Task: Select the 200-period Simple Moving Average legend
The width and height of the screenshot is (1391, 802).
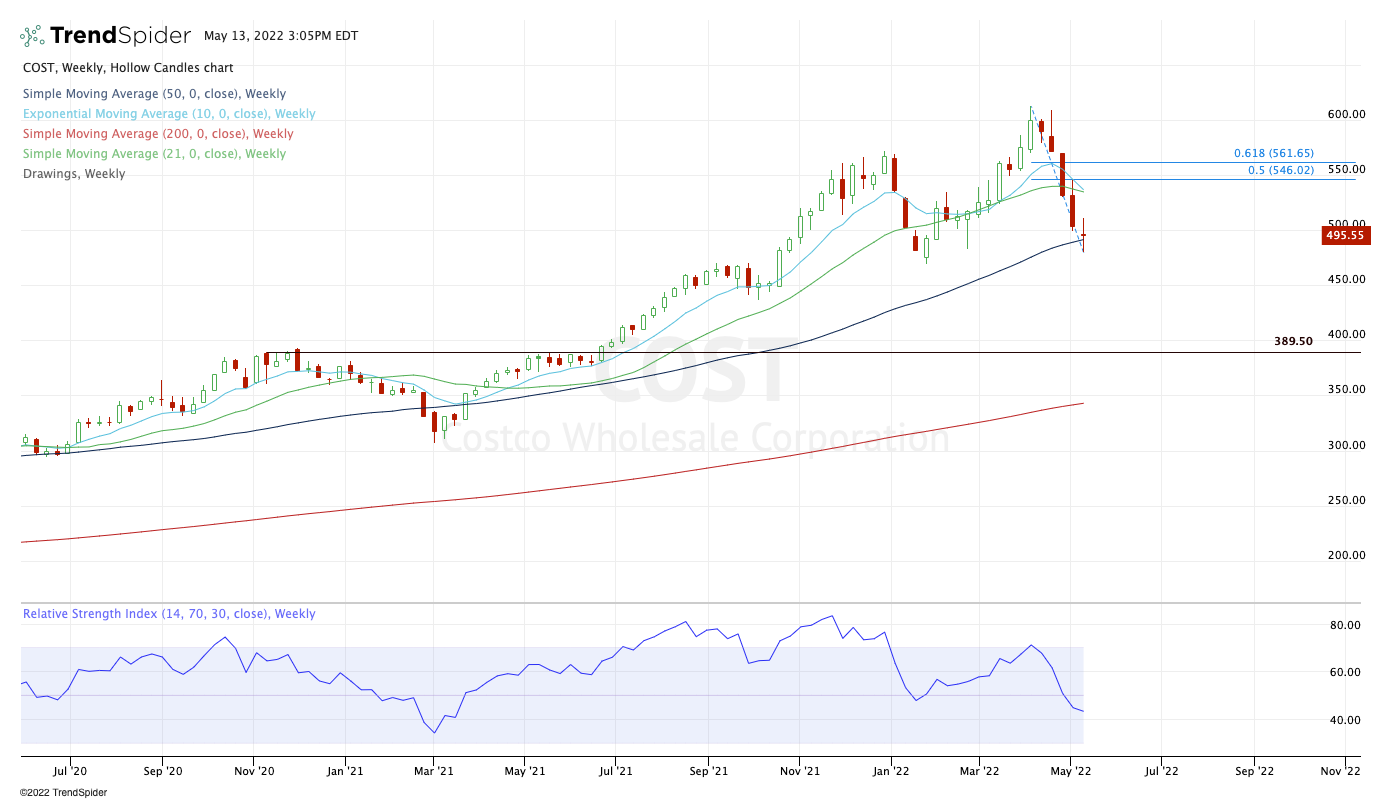Action: (x=158, y=134)
